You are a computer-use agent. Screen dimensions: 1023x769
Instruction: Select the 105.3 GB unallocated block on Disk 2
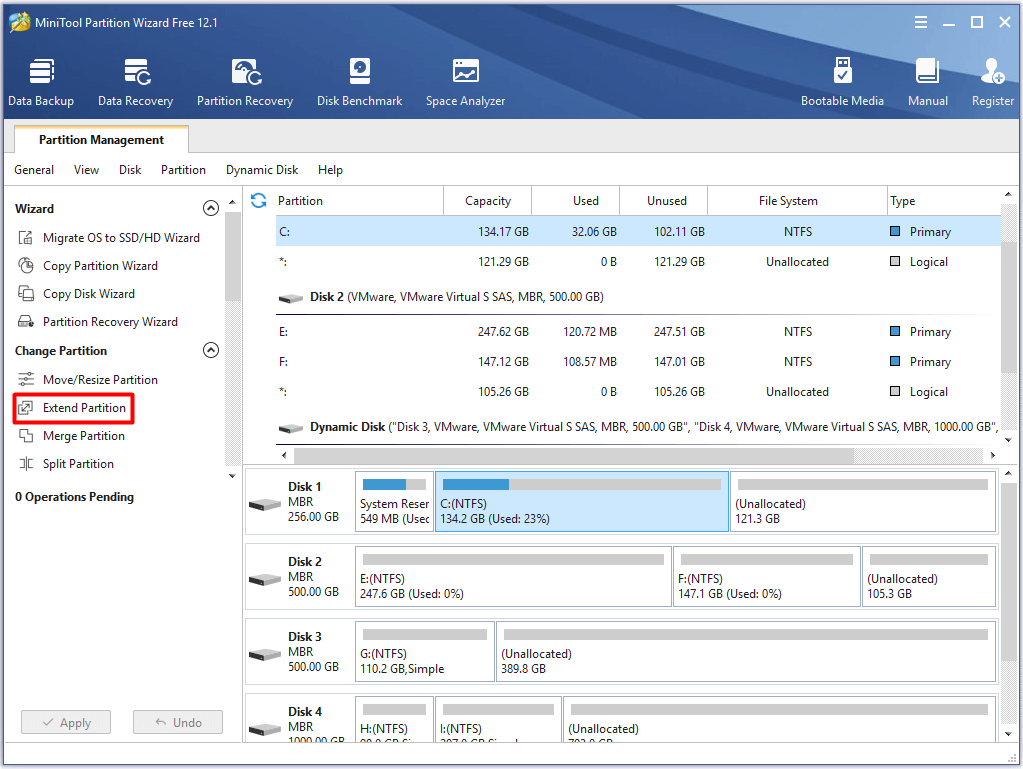(x=929, y=577)
